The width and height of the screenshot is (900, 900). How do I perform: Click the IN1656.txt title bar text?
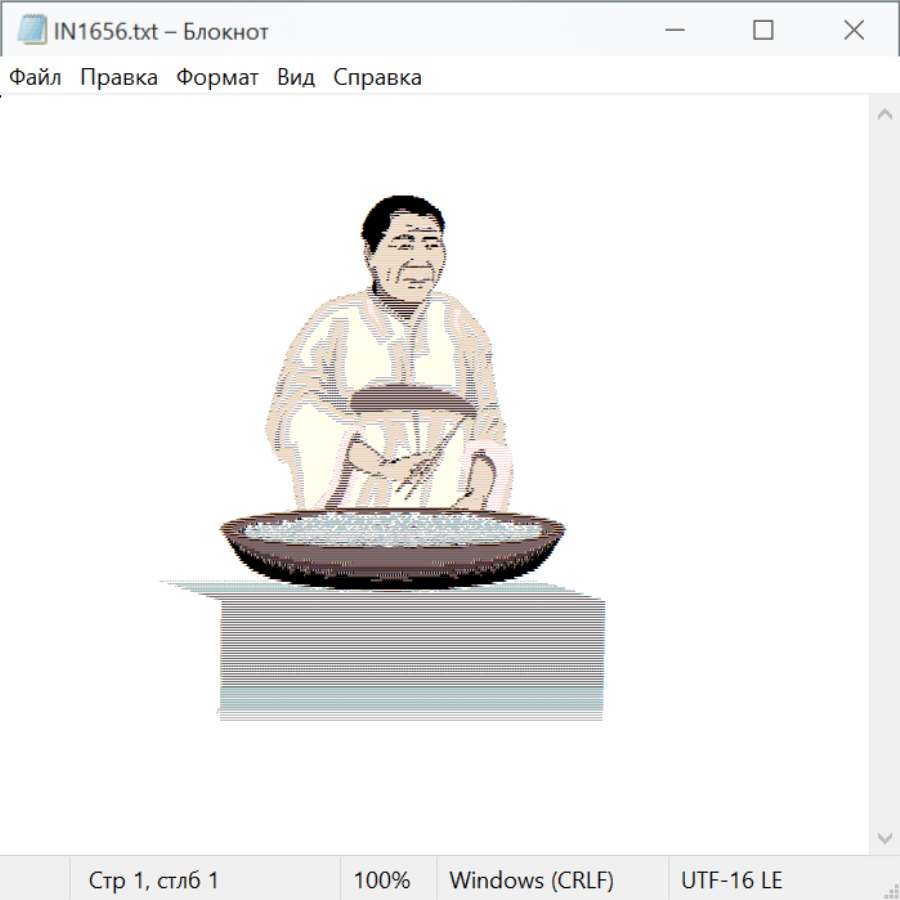[x=161, y=31]
